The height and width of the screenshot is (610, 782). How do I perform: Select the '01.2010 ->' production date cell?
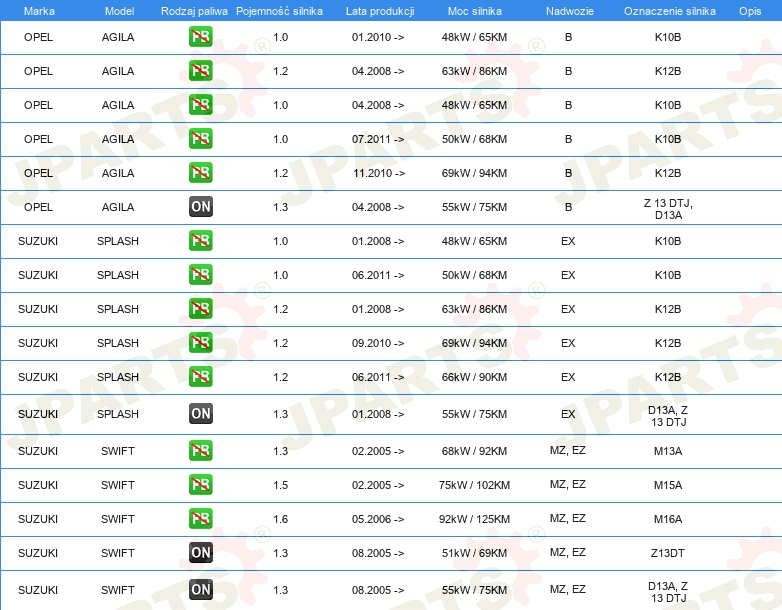378,37
